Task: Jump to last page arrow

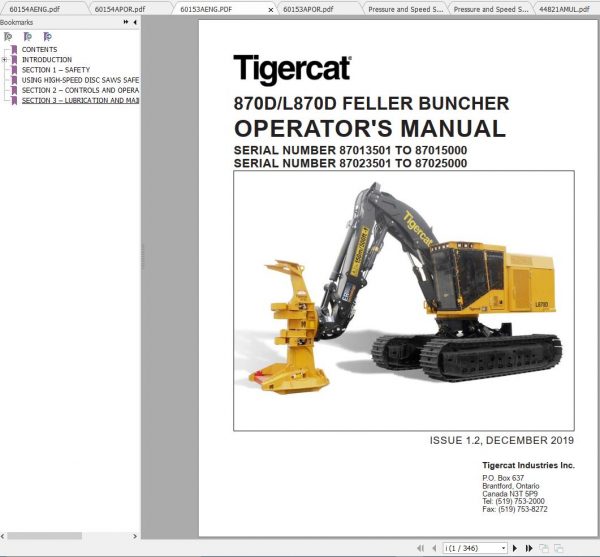Action: click(x=529, y=548)
